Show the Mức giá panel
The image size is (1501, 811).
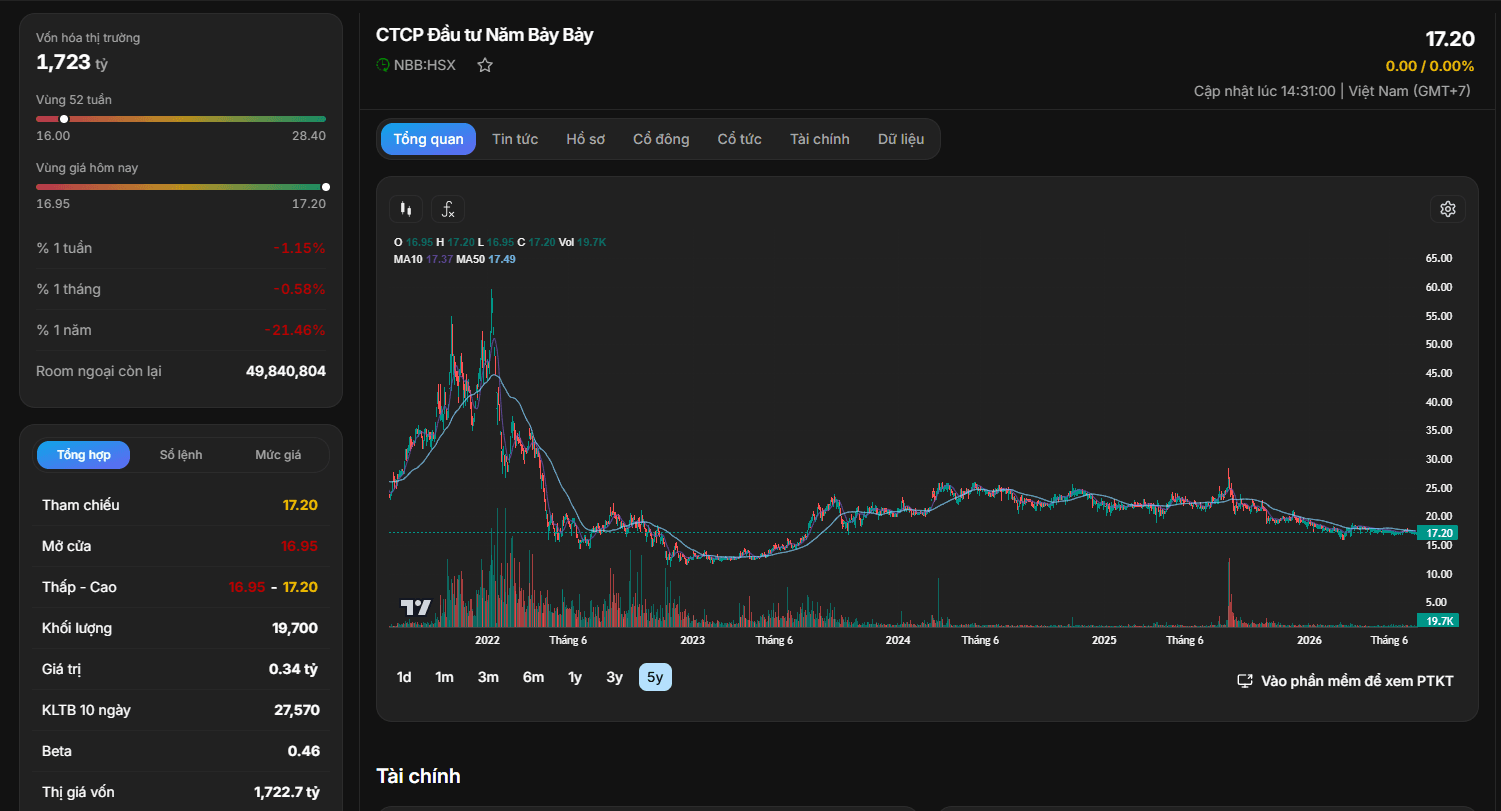coord(278,455)
